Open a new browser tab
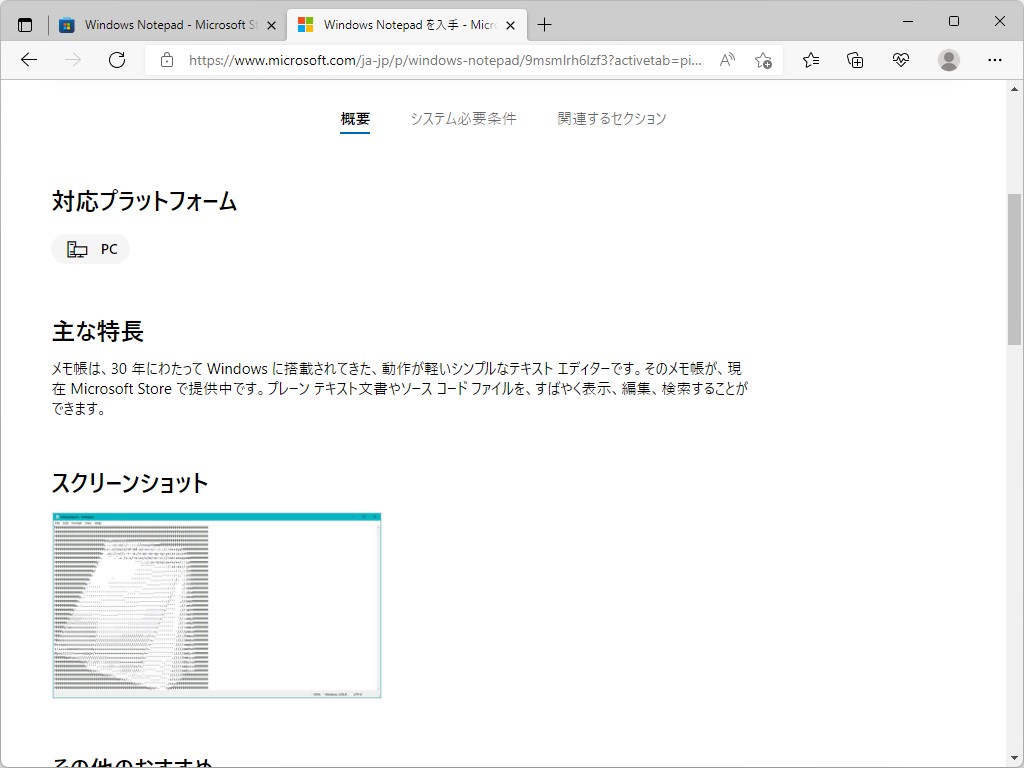 coord(544,22)
